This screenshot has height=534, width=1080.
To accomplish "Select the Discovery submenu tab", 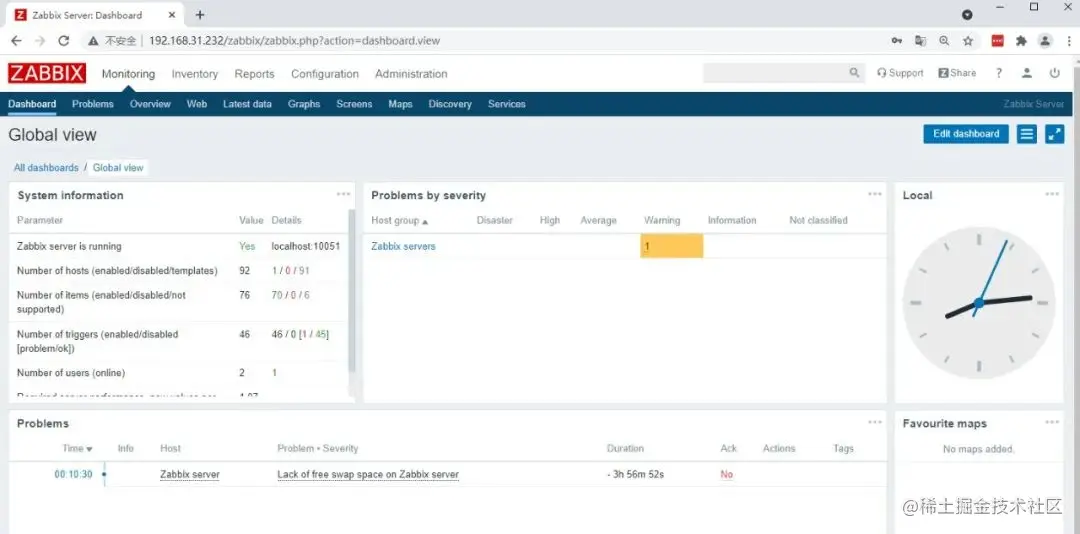I will click(450, 104).
